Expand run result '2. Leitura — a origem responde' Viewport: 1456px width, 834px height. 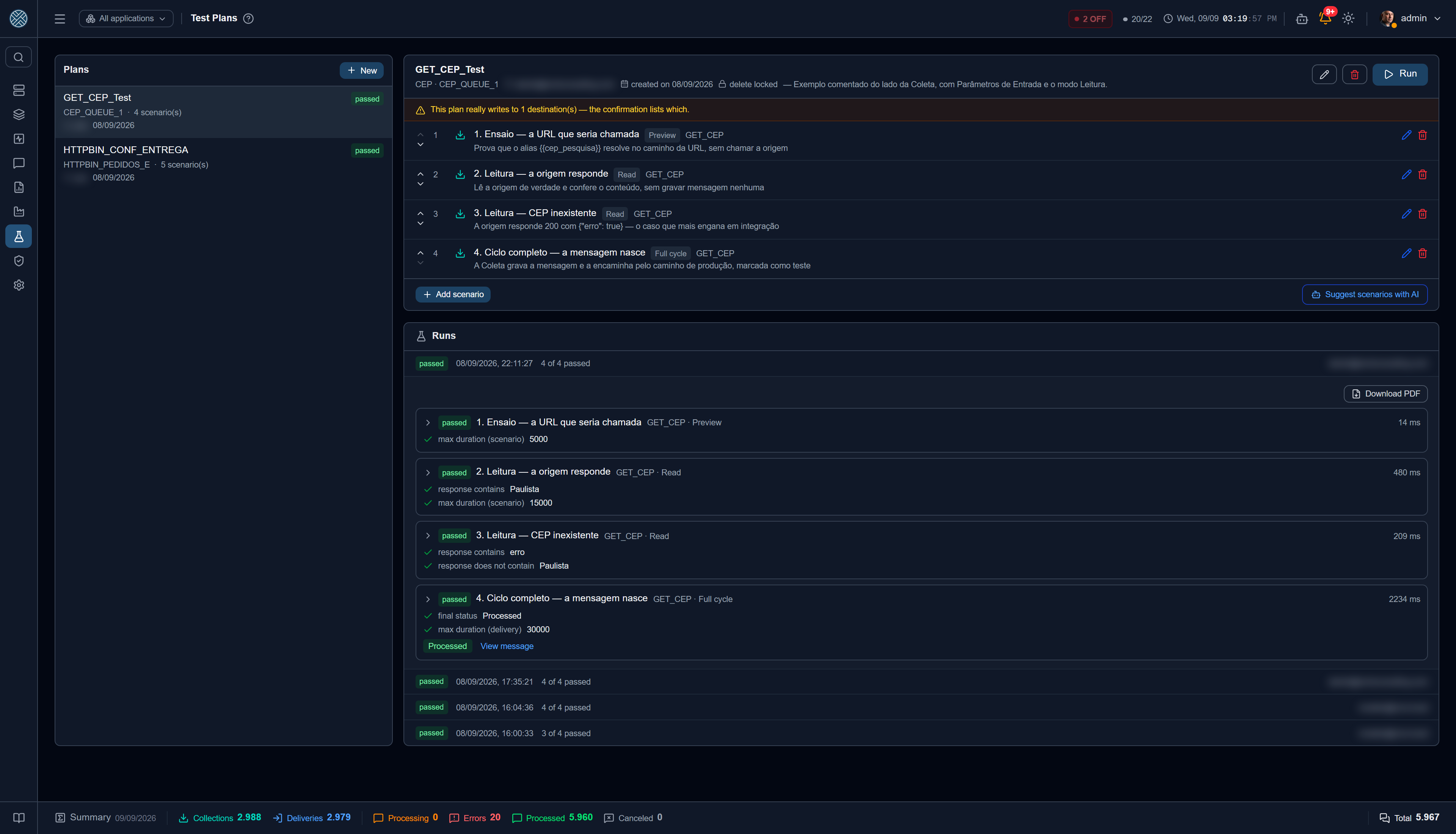pos(427,473)
